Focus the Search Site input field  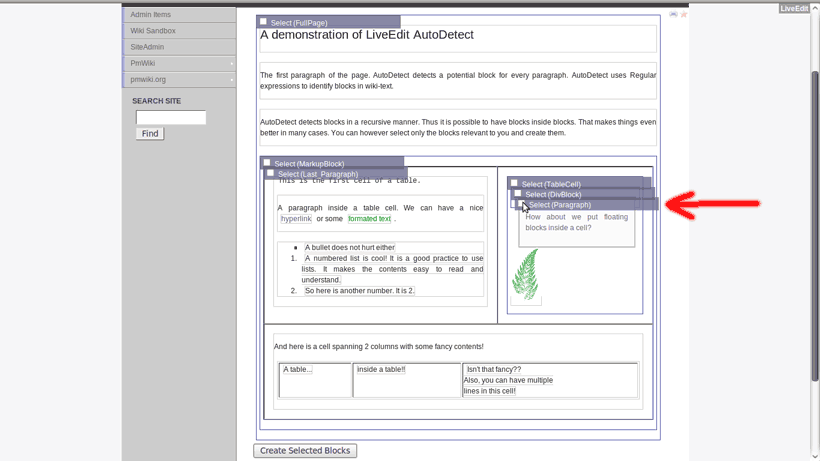171,118
